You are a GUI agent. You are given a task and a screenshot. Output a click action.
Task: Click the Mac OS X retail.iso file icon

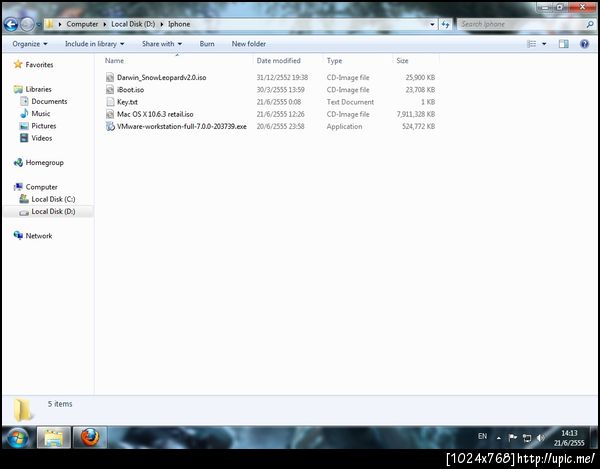tap(110, 114)
